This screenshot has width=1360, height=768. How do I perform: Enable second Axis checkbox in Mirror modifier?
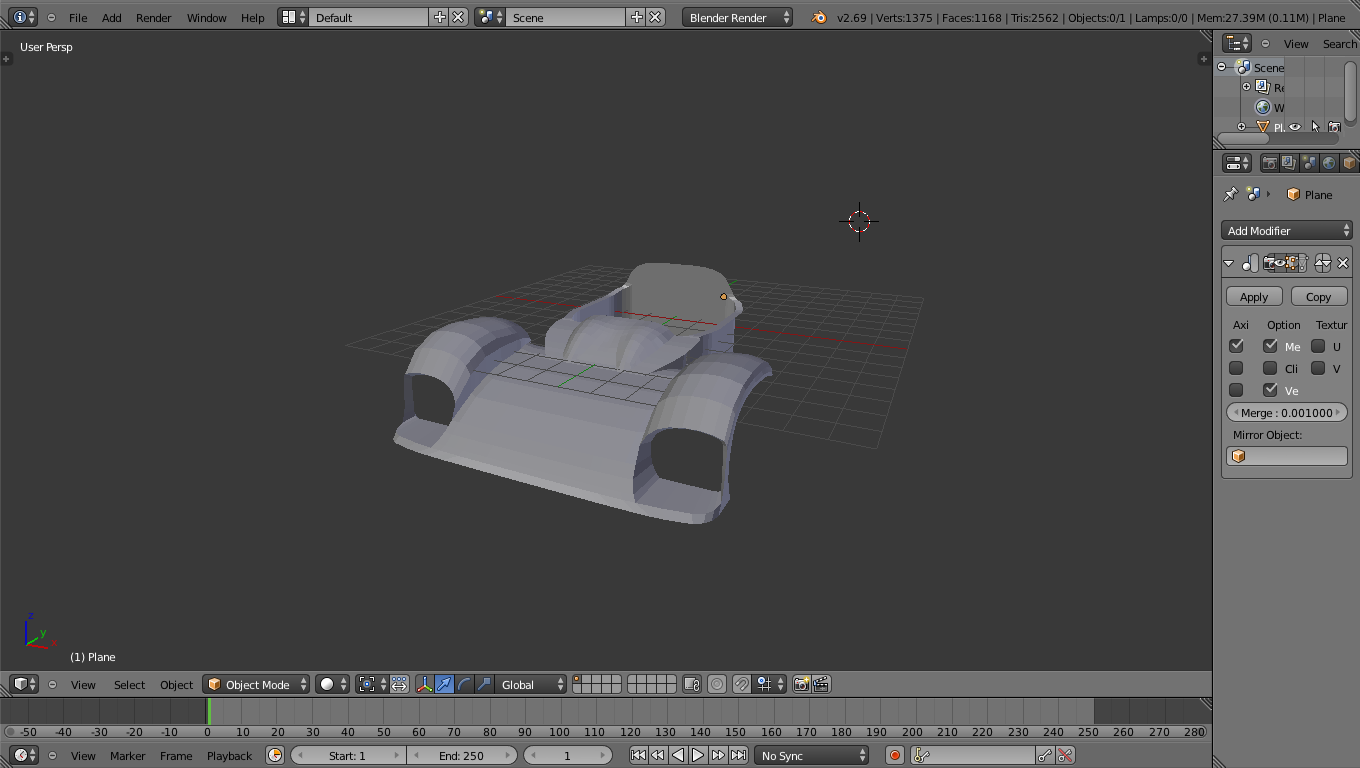1236,367
